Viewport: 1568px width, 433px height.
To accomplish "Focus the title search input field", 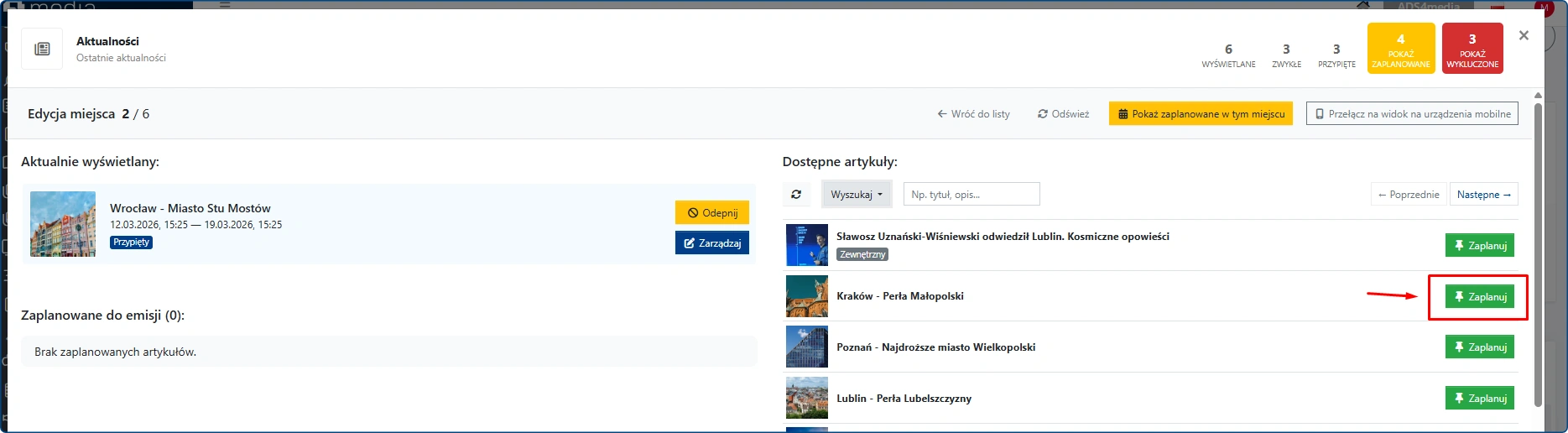I will click(972, 195).
